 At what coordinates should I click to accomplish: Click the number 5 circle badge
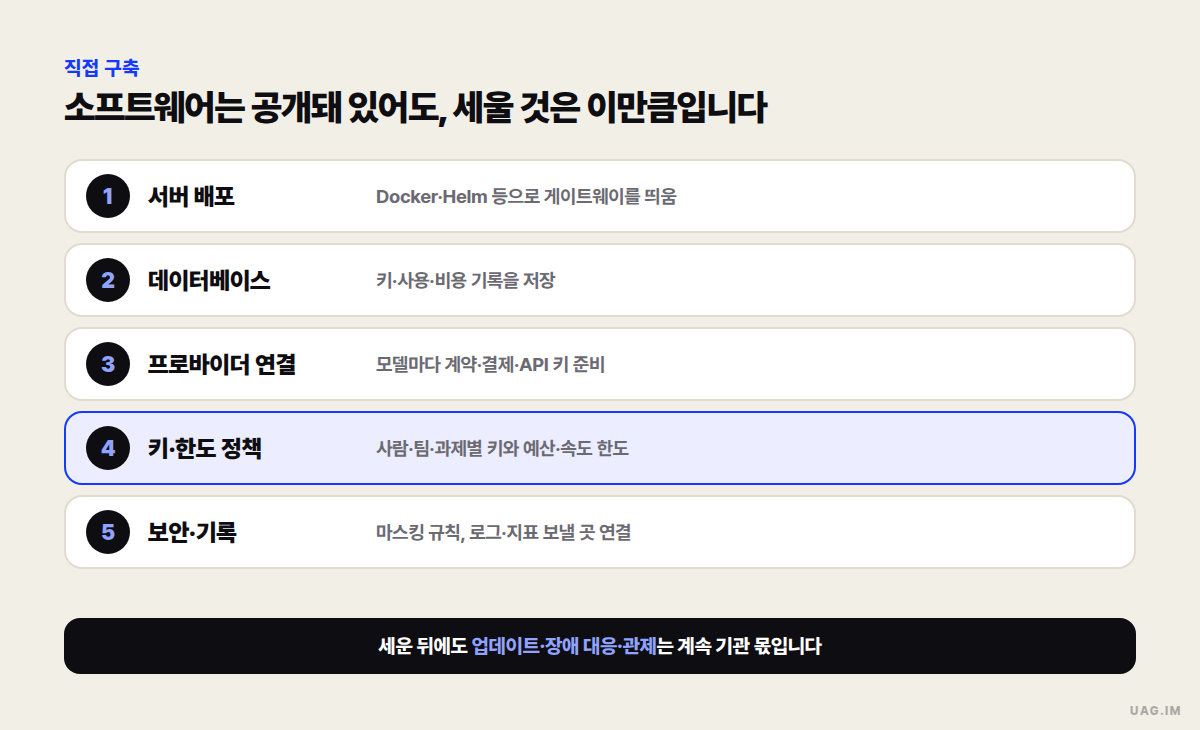click(108, 532)
